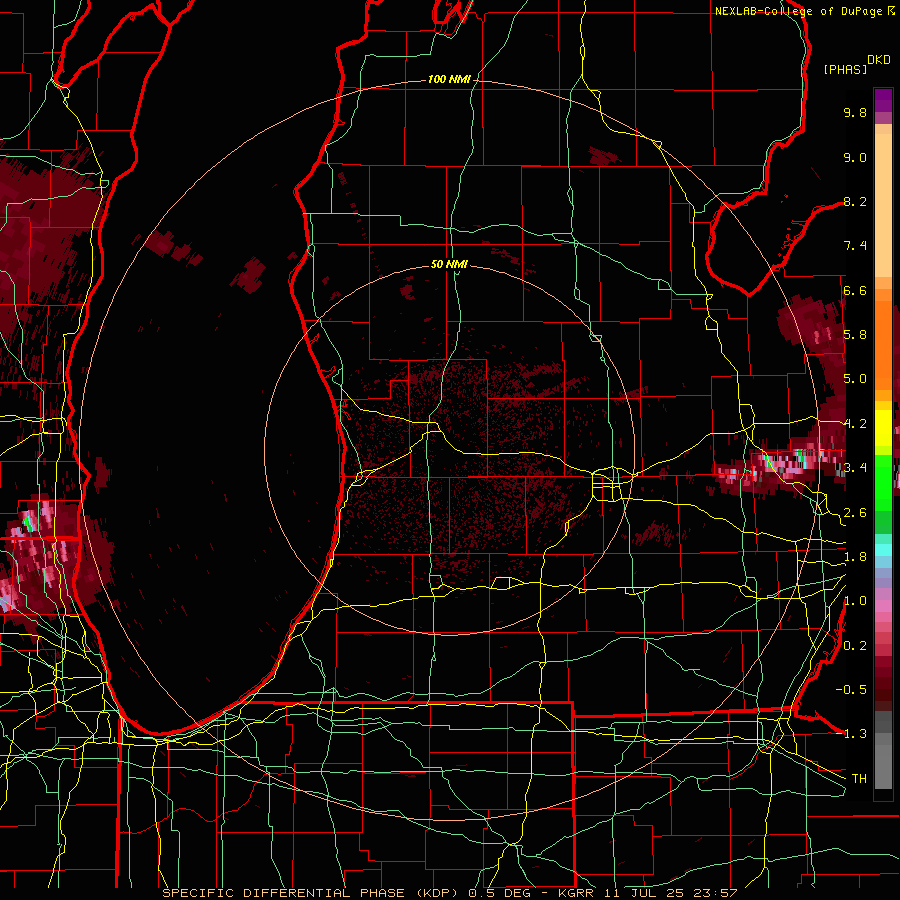Click the 50 NMI range ring label
Image resolution: width=900 pixels, height=900 pixels.
click(x=449, y=264)
